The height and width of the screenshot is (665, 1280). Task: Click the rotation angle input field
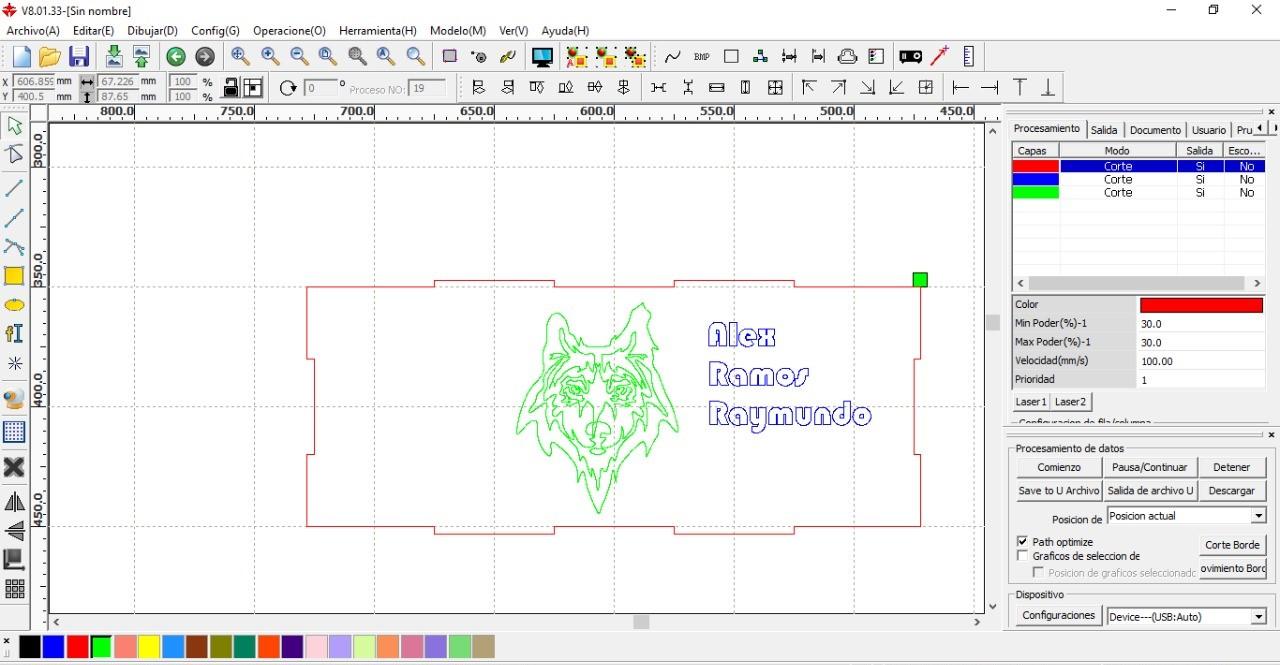(x=321, y=88)
